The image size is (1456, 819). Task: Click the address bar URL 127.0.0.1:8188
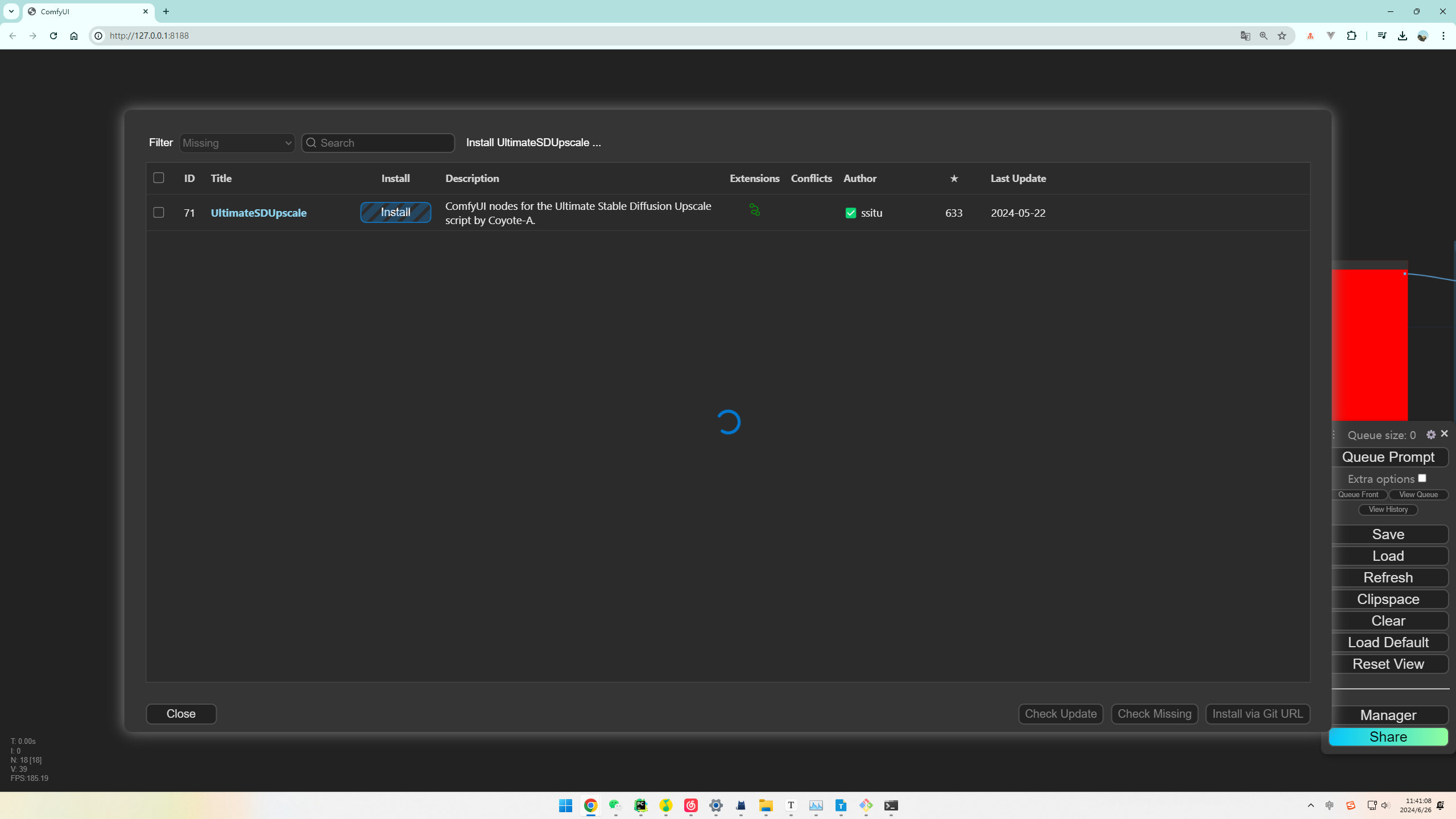pos(149,36)
